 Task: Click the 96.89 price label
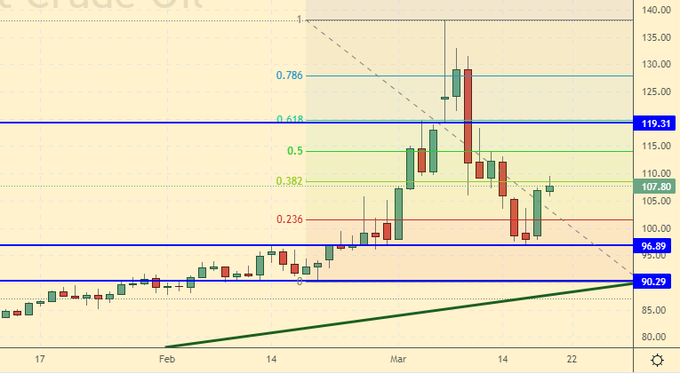653,246
